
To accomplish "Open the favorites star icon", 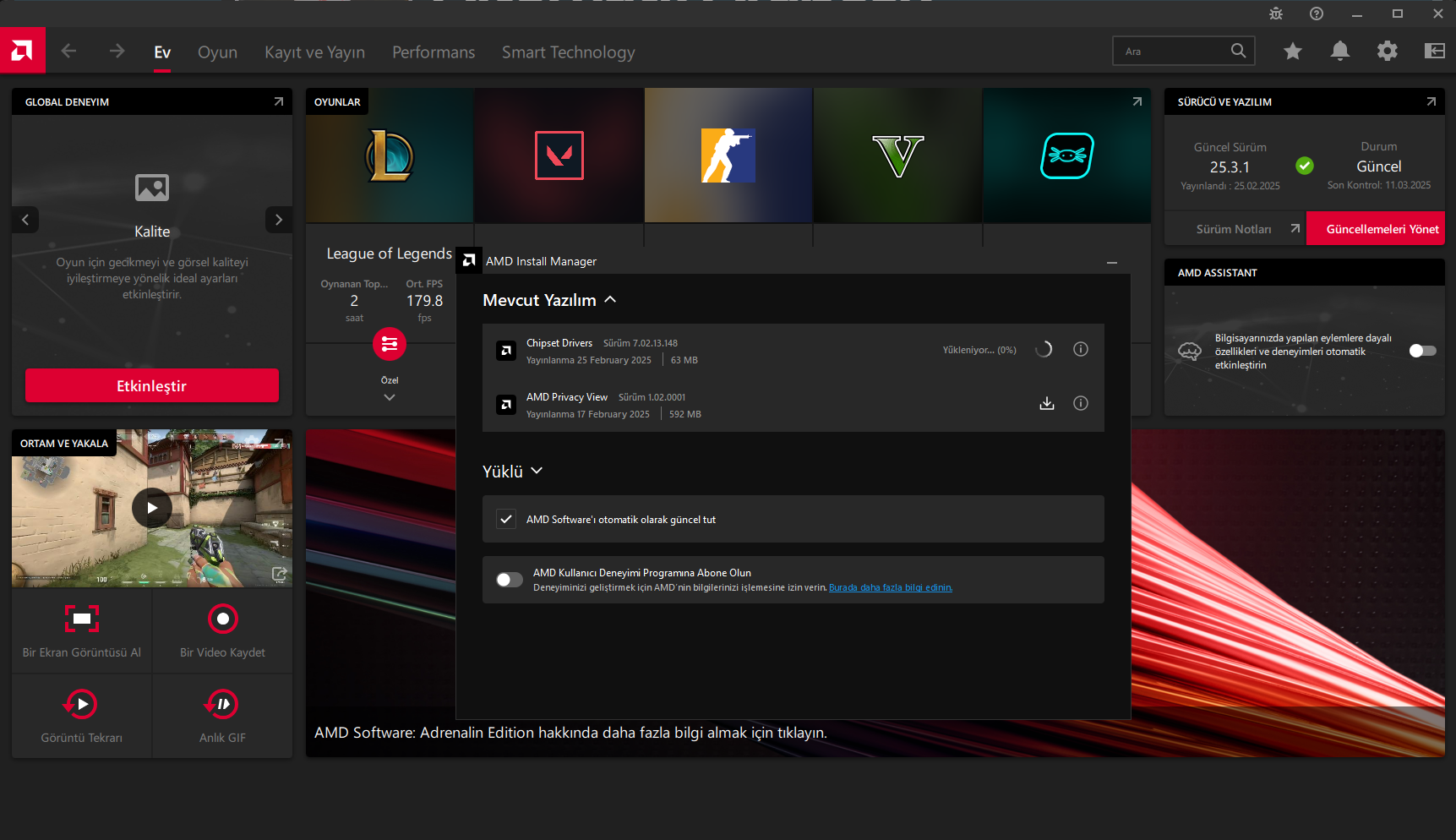I will [1292, 52].
